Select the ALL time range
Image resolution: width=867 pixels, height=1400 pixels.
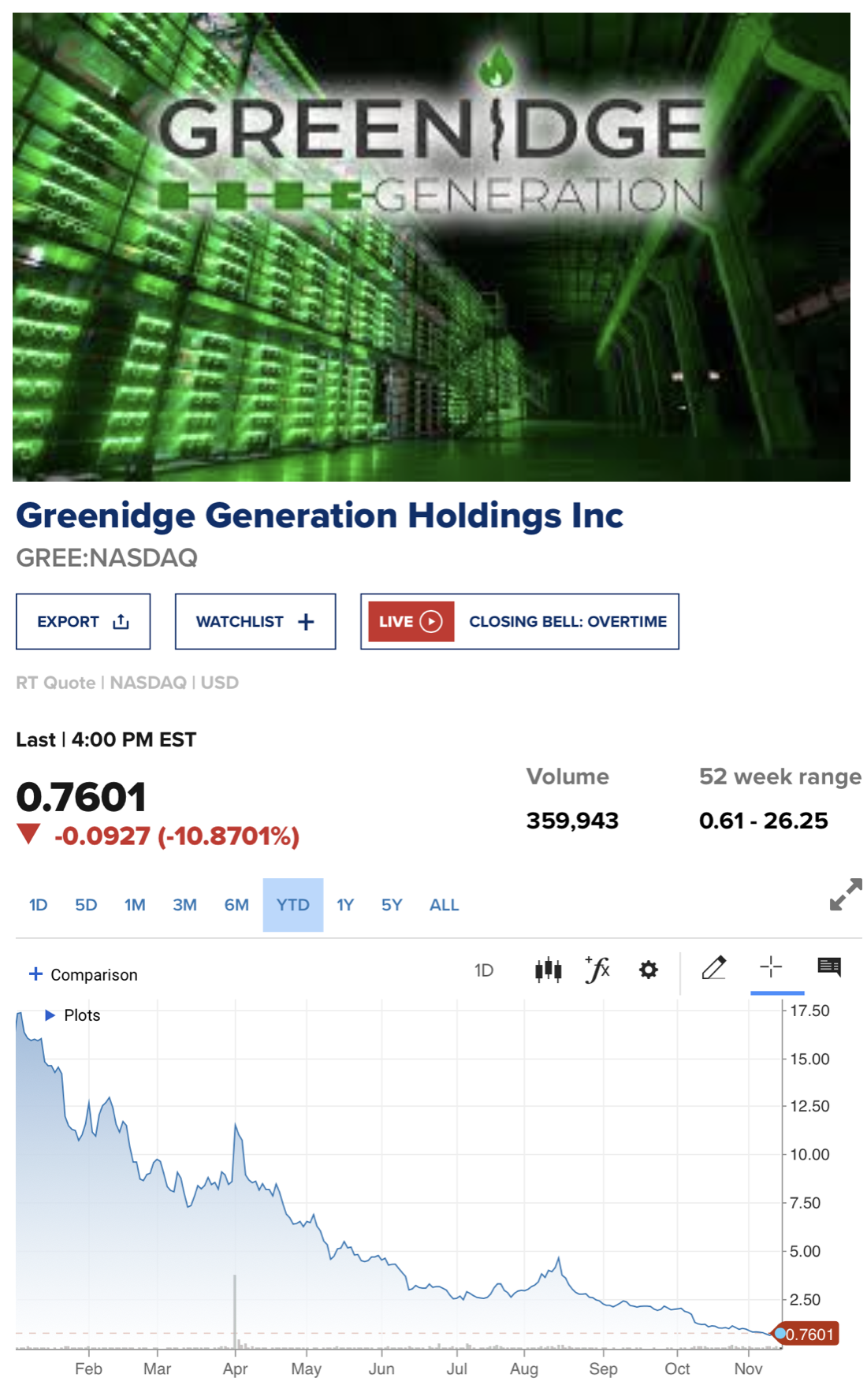(444, 905)
